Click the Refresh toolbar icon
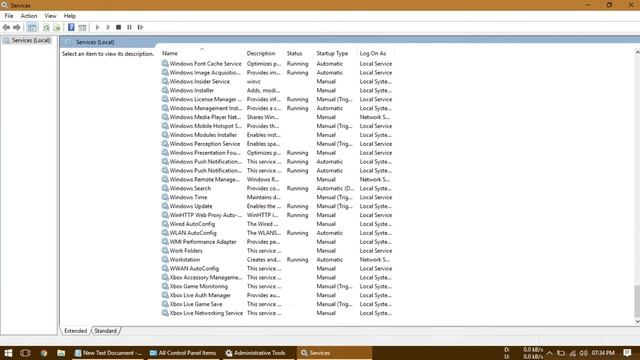This screenshot has height=360, width=640. coord(46,27)
